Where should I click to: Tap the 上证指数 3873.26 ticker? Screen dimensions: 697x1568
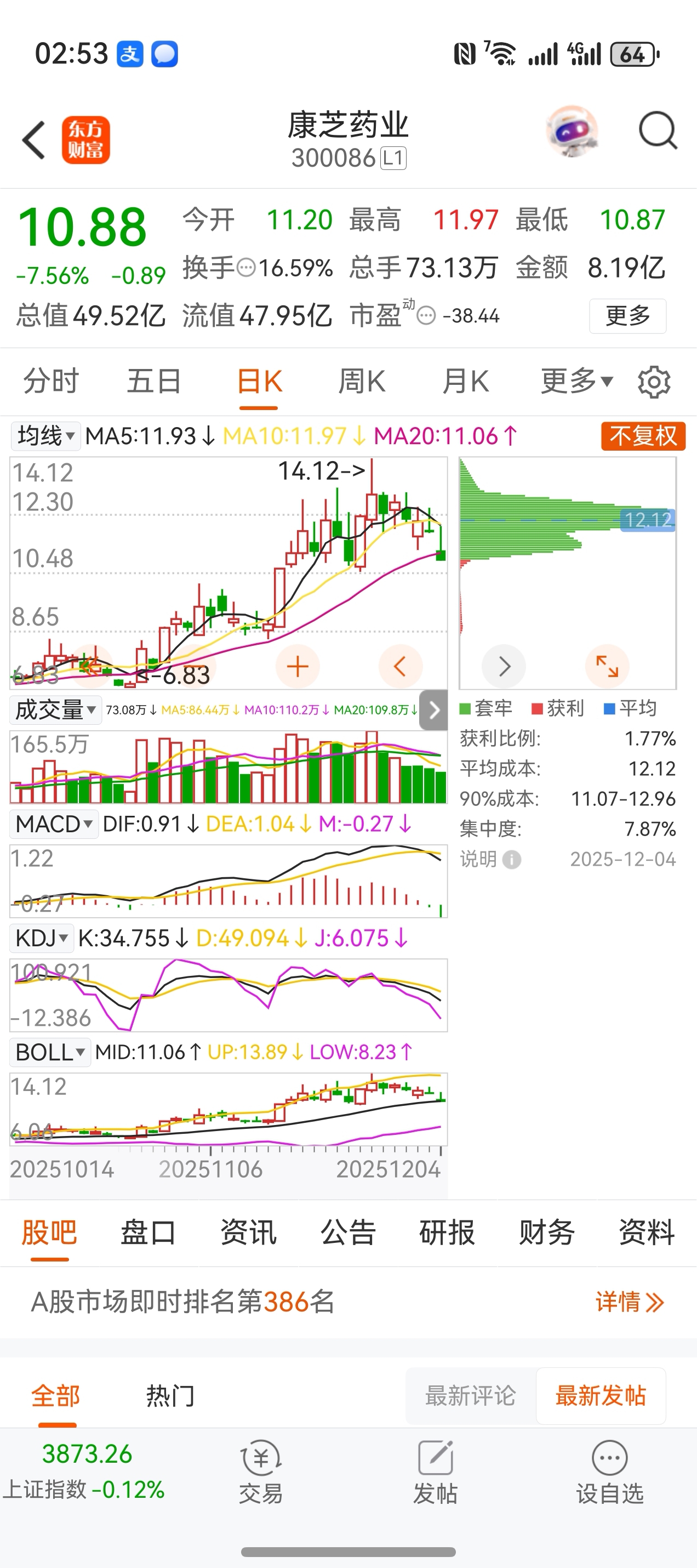tap(85, 1472)
